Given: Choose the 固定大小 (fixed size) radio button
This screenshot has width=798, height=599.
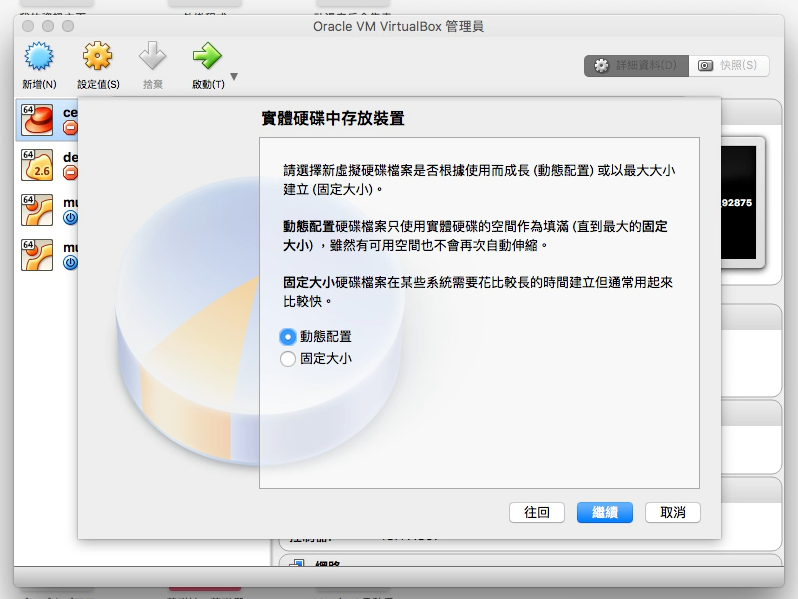Looking at the screenshot, I should tap(288, 359).
